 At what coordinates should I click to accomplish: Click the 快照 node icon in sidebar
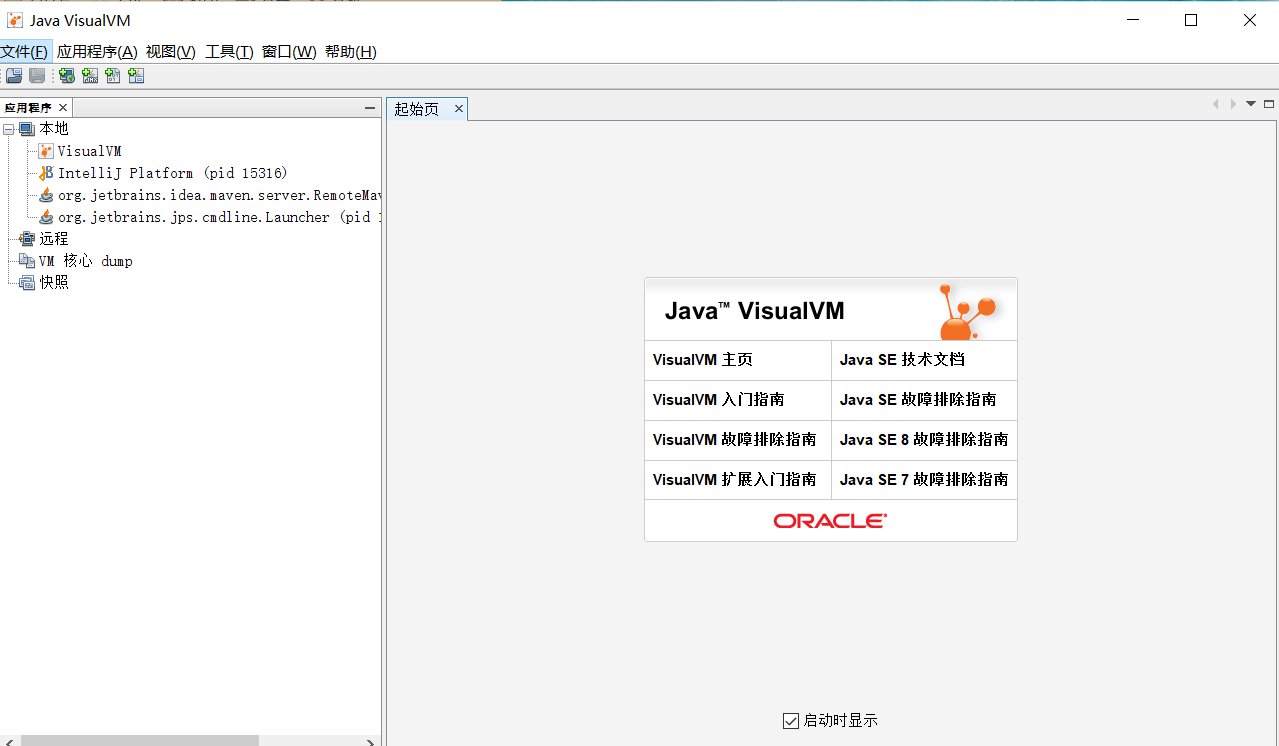[x=27, y=282]
